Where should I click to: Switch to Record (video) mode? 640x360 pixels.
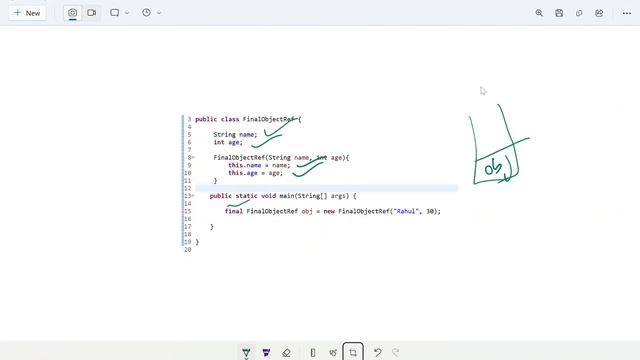pos(91,13)
